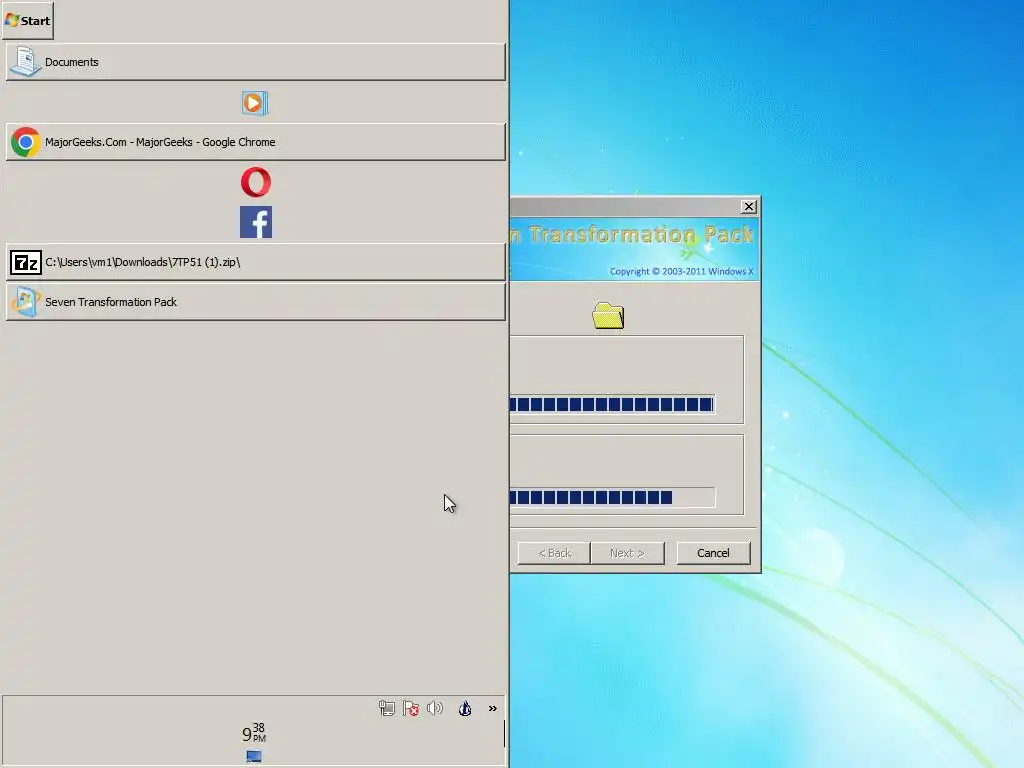Click the lower installation progress bar

coord(612,498)
